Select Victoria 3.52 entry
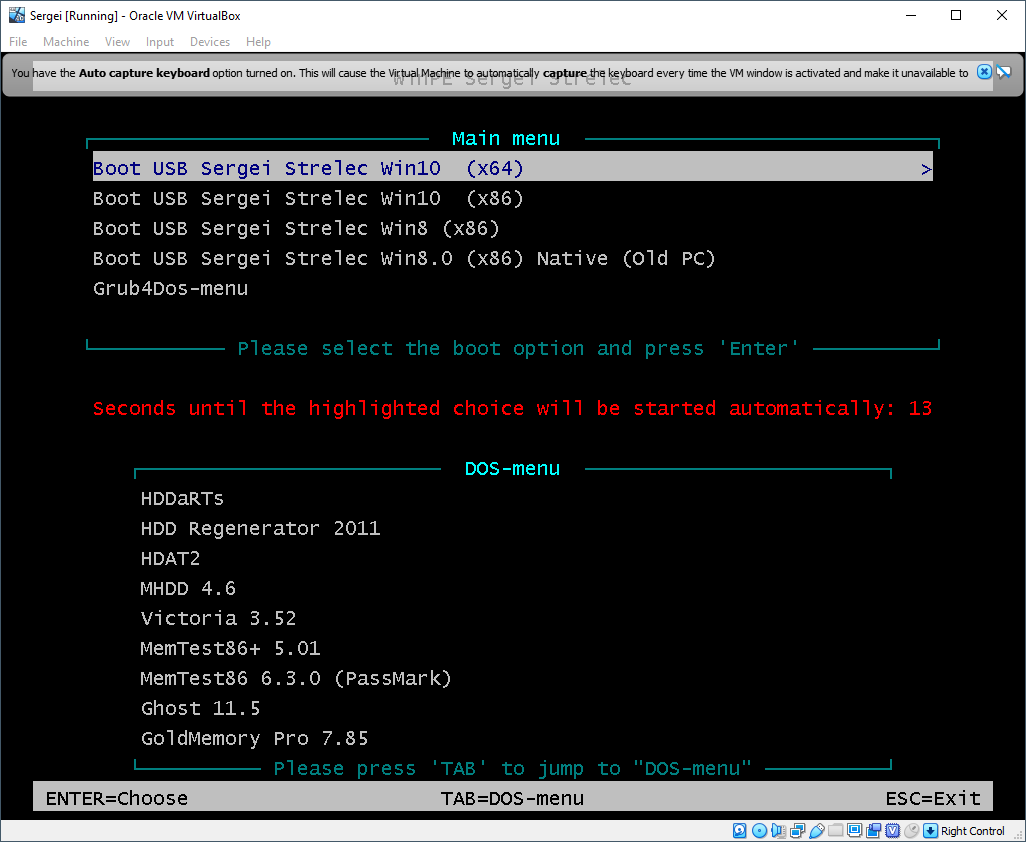Image resolution: width=1026 pixels, height=842 pixels. coord(218,619)
